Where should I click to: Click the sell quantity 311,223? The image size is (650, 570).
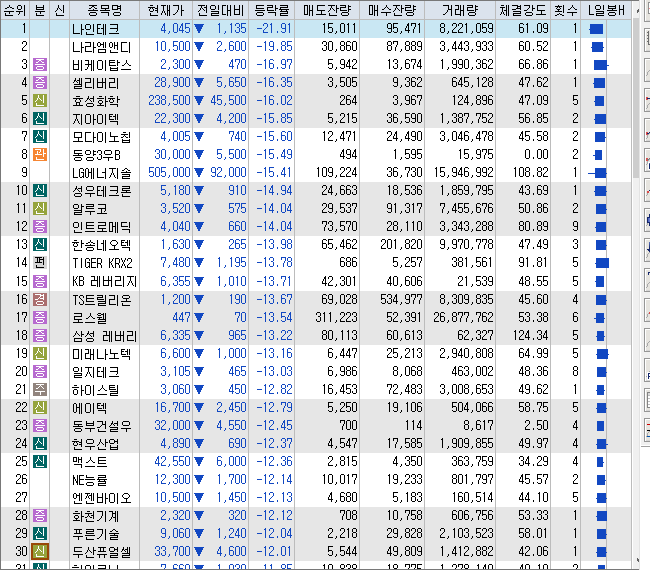[x=336, y=318]
